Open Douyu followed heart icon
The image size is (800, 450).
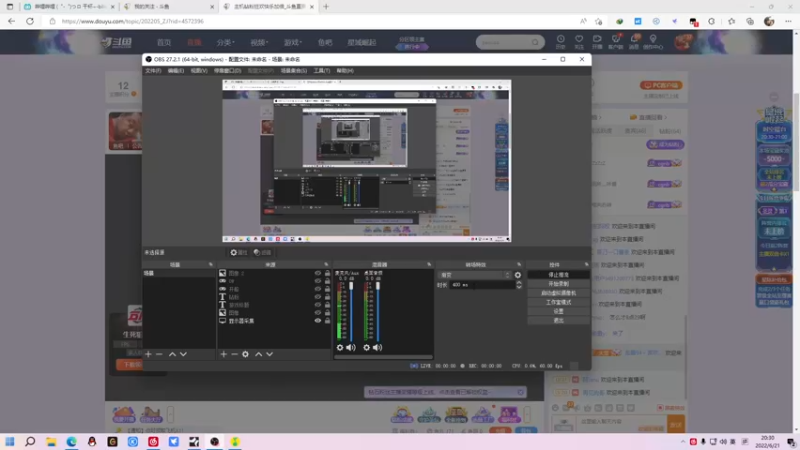tap(579, 42)
